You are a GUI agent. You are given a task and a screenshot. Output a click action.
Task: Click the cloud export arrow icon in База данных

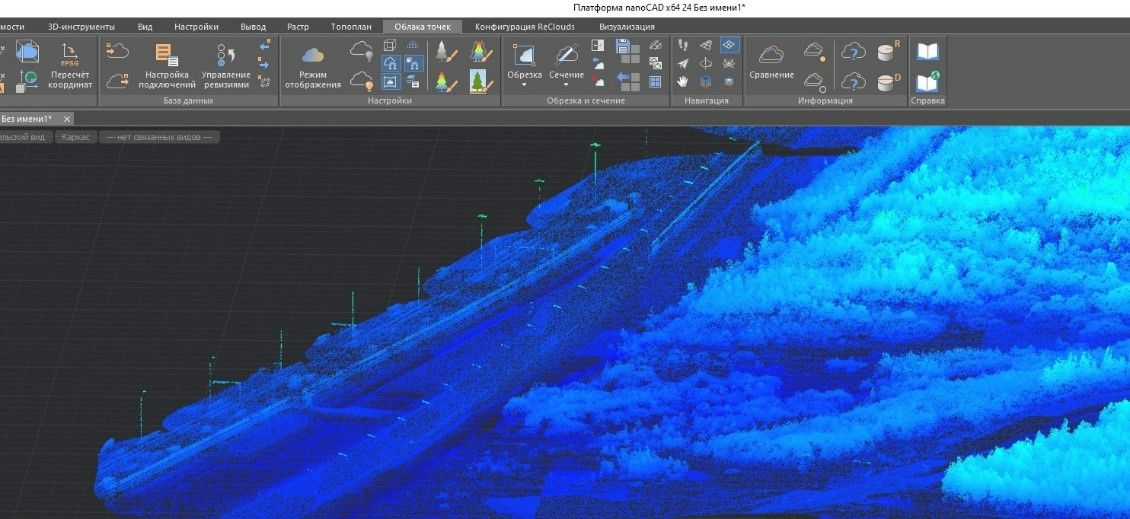[117, 81]
